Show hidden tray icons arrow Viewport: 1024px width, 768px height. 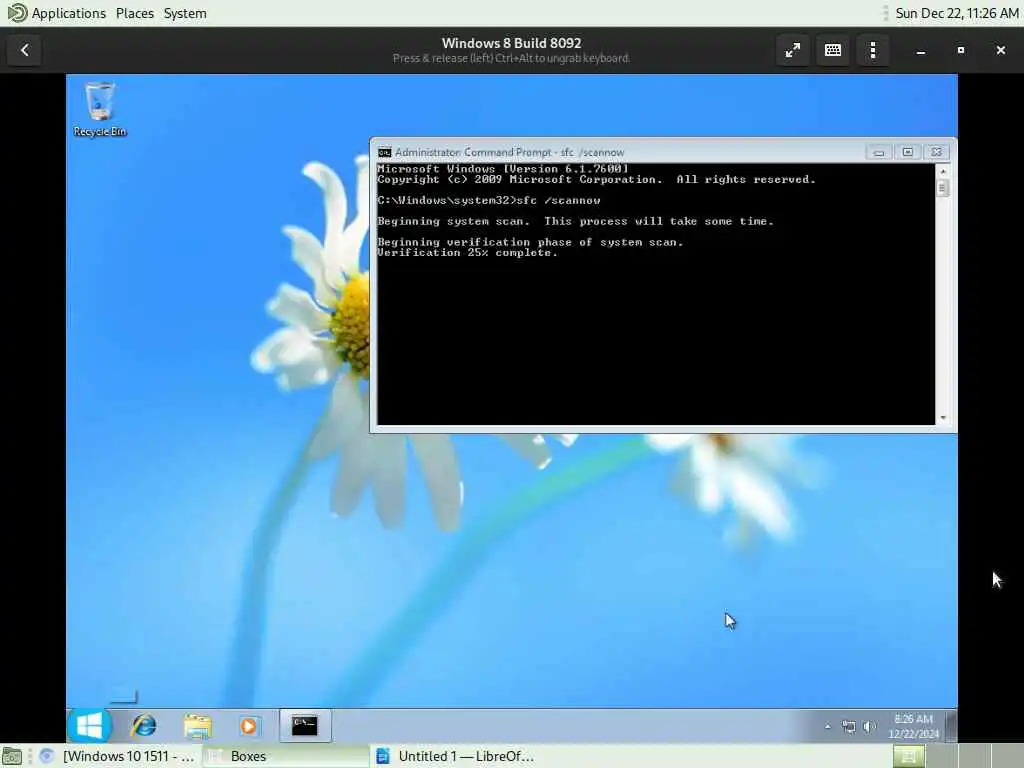click(x=827, y=726)
